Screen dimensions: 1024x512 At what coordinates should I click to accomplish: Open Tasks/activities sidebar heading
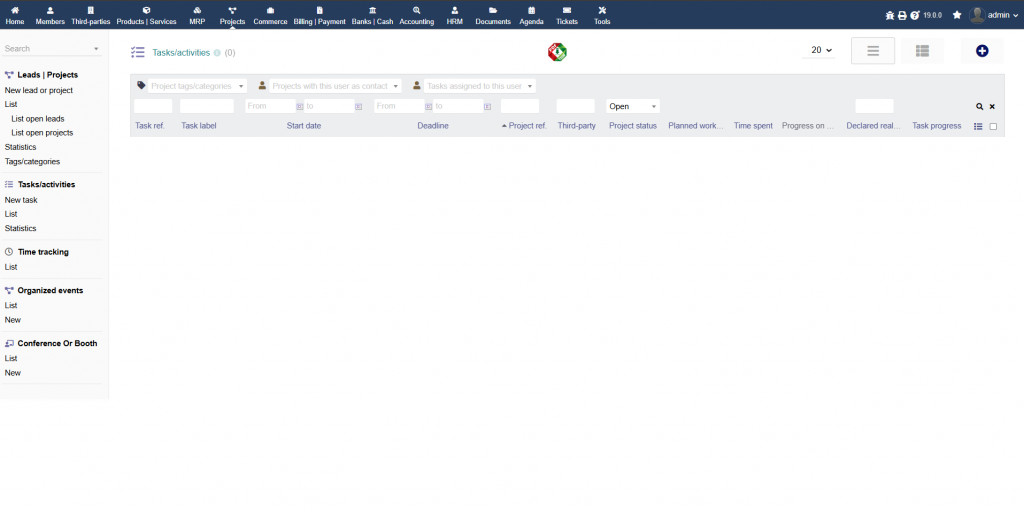[x=46, y=185]
